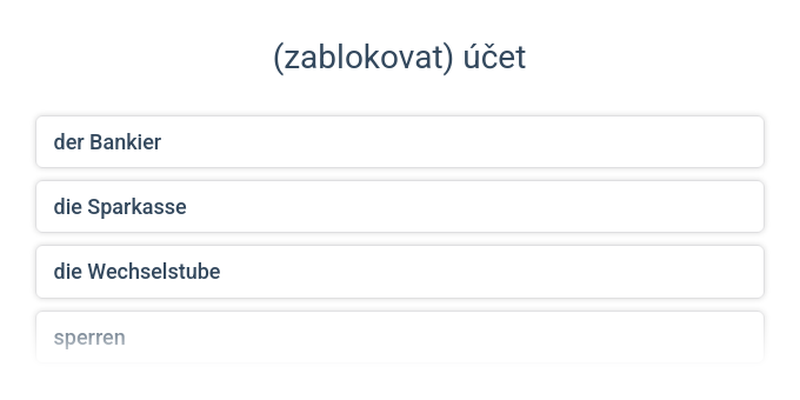Select the top-most answer option "der Bankier"
The height and width of the screenshot is (400, 800).
(400, 142)
